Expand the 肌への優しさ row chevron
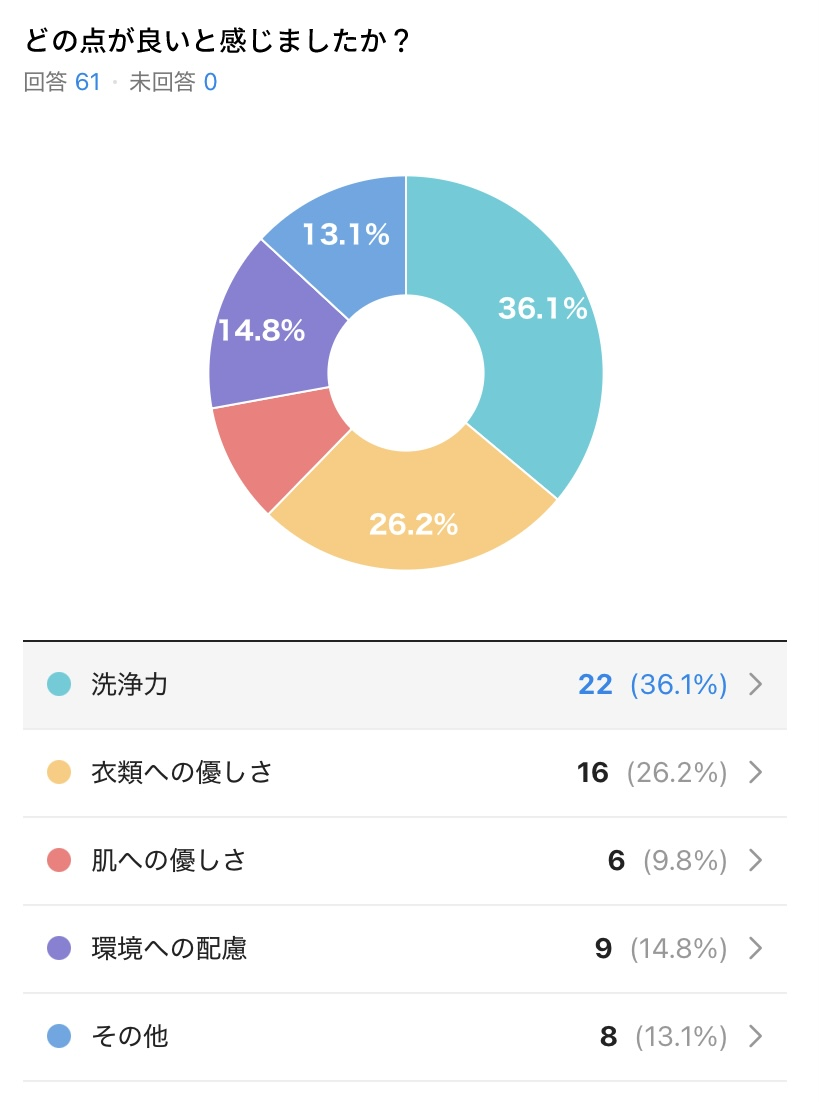Screen dimensions: 819x1102 coord(756,860)
